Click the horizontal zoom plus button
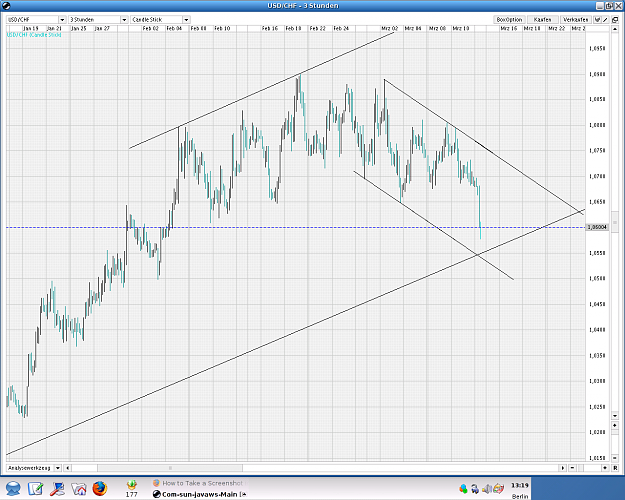Image resolution: width=625 pixels, height=500 pixels. (x=605, y=468)
